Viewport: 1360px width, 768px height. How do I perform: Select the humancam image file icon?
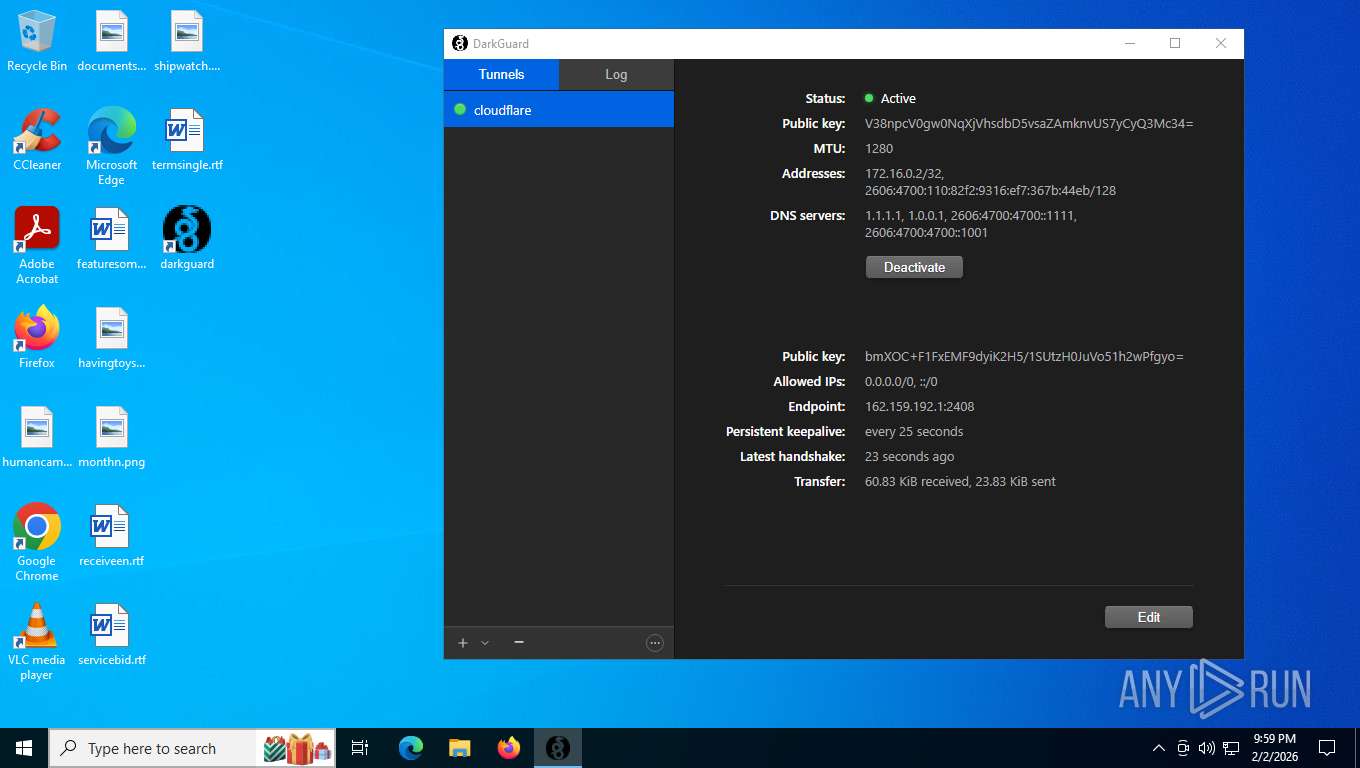(37, 437)
